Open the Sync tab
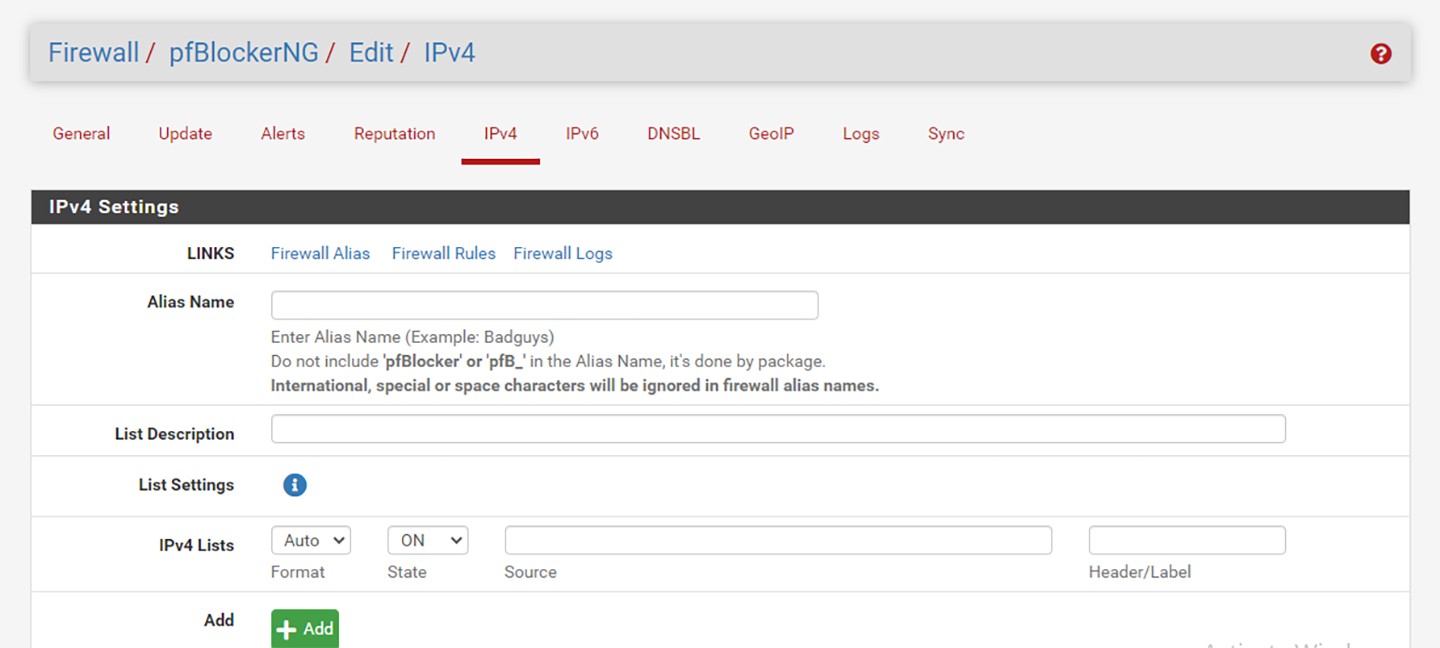 point(946,134)
